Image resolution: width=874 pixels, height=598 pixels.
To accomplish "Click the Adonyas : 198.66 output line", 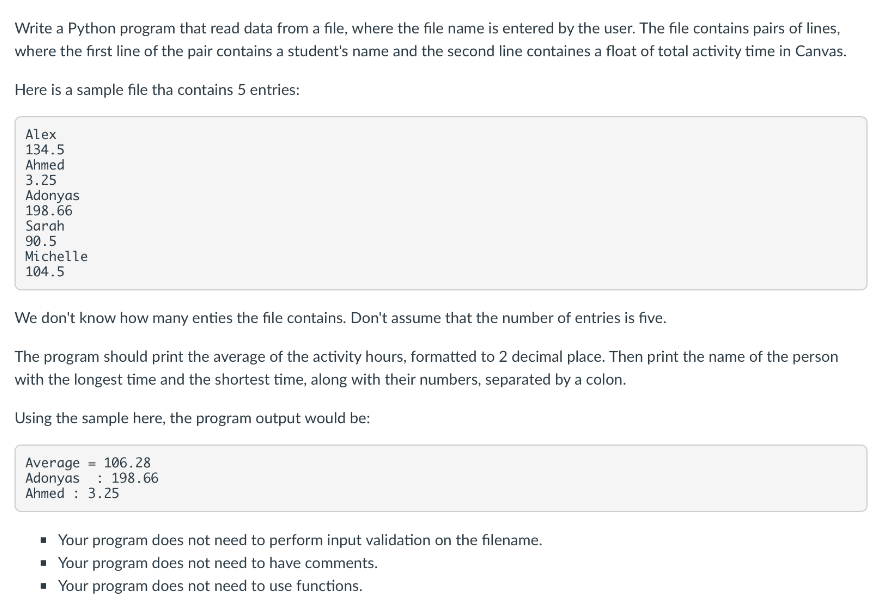I will (92, 478).
